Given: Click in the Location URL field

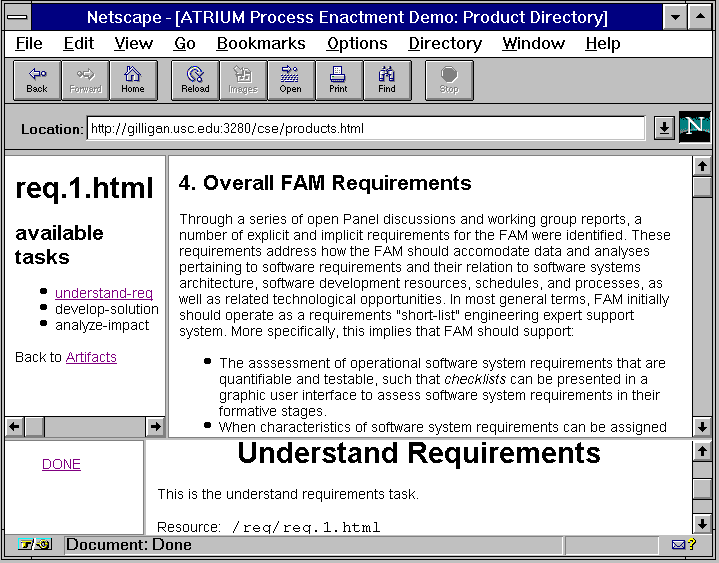Looking at the screenshot, I should (365, 128).
